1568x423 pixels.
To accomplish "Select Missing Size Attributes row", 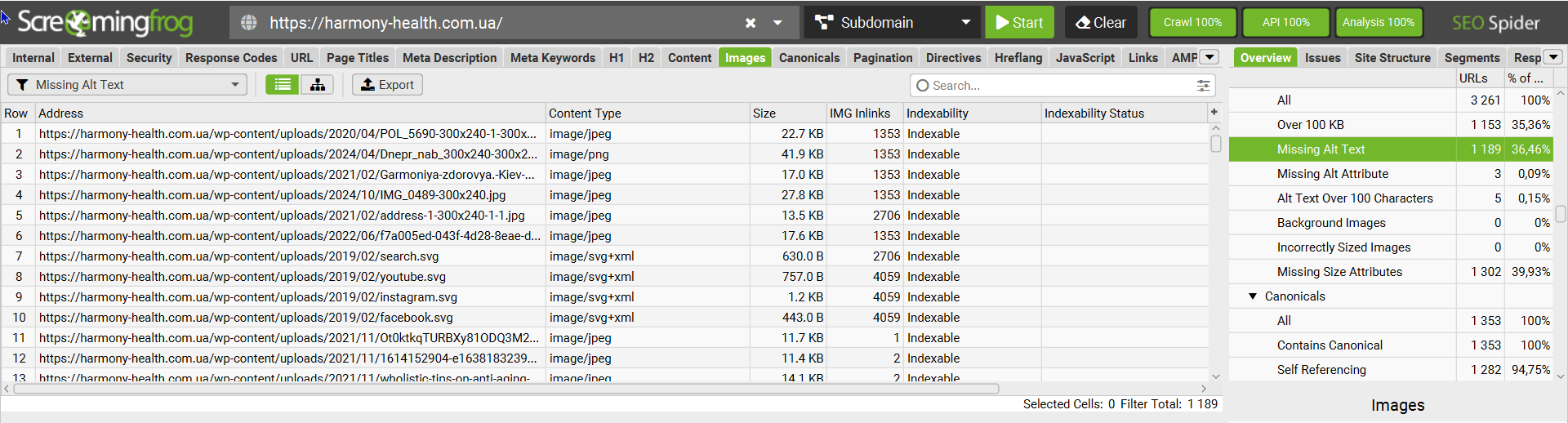I will 1391,272.
